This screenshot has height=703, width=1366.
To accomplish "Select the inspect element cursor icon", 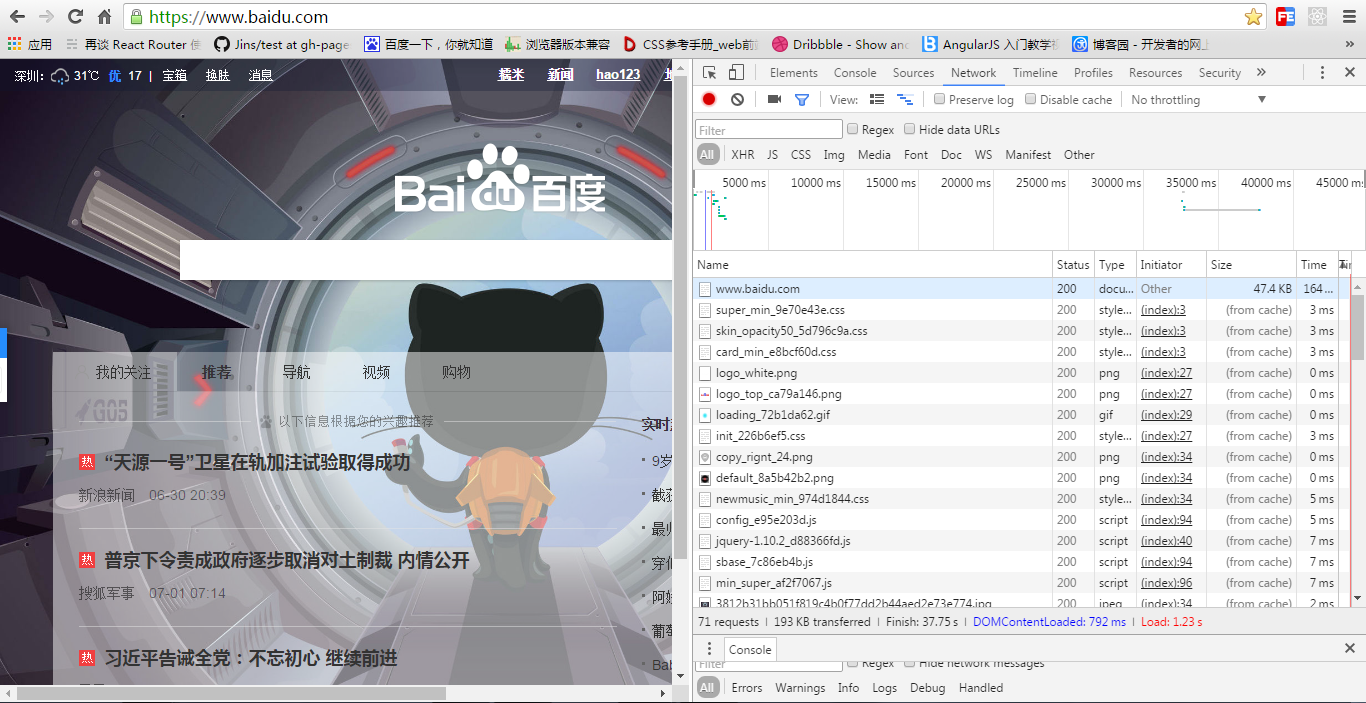I will point(709,73).
